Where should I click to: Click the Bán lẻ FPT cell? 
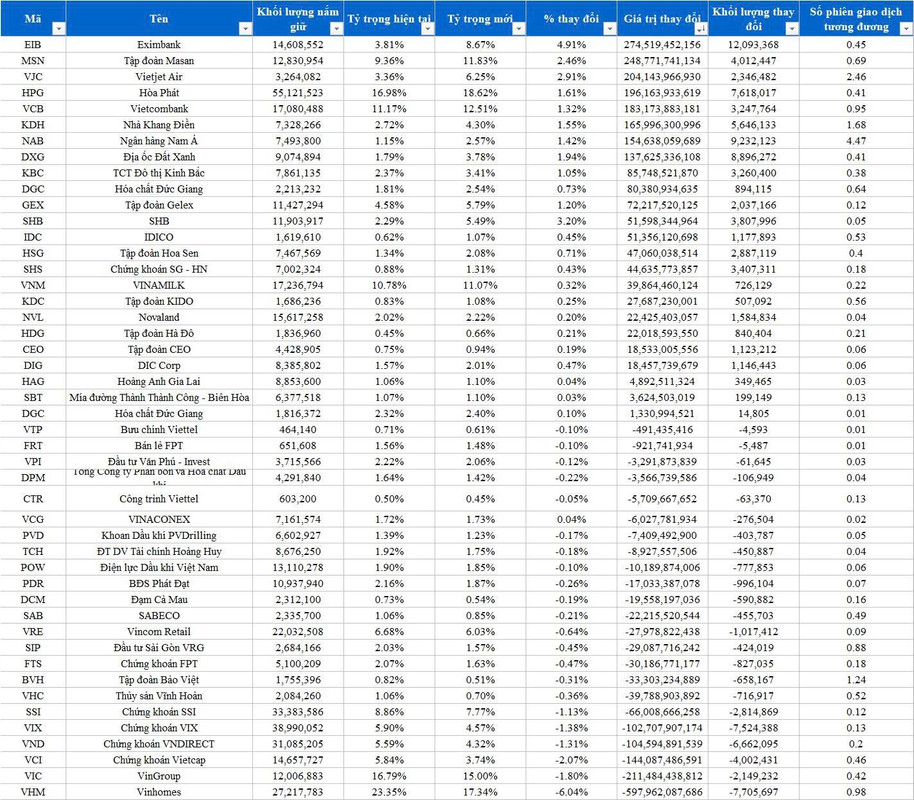[159, 445]
